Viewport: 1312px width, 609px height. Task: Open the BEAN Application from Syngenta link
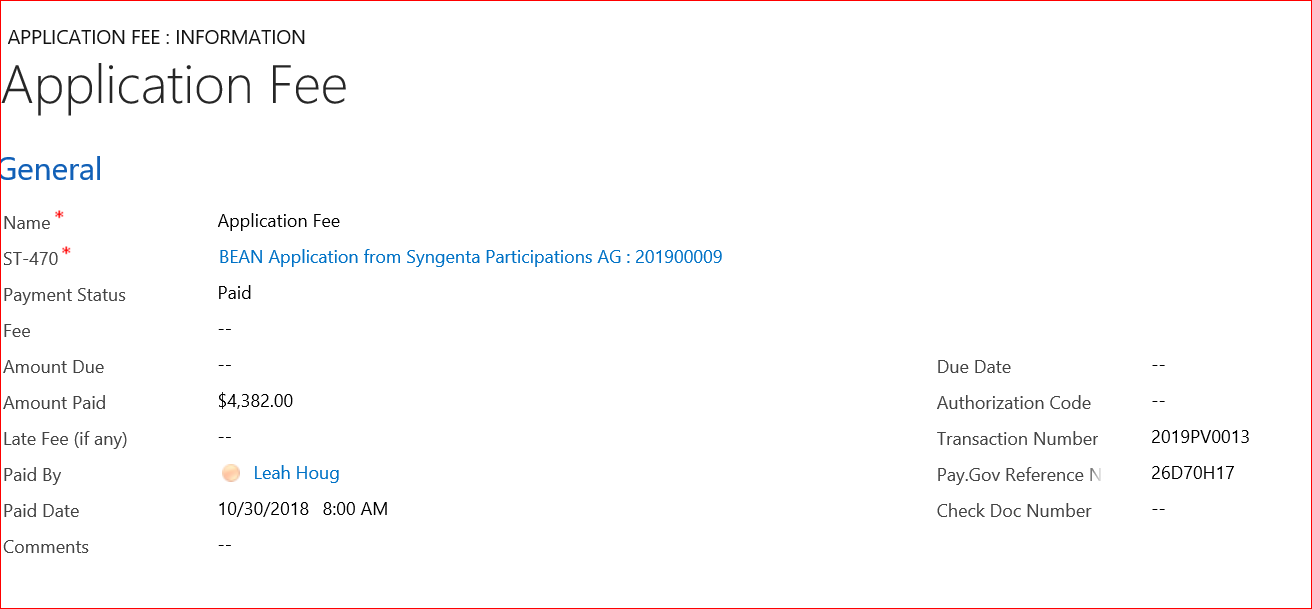tap(470, 257)
